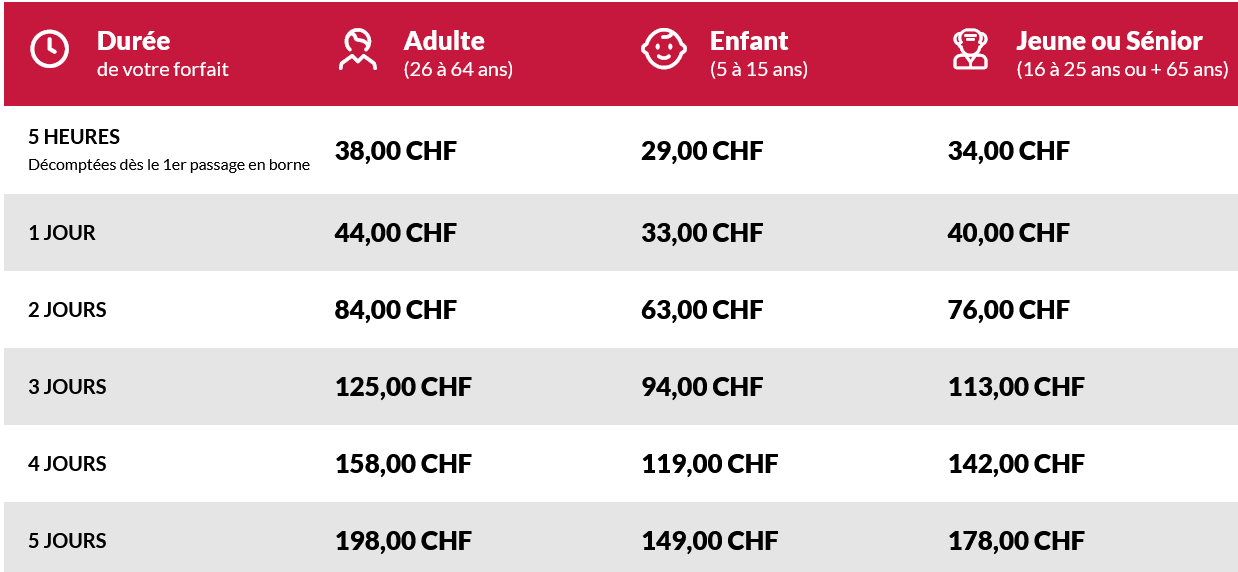Image resolution: width=1238 pixels, height=572 pixels.
Task: Select the 4 JOURS duration label
Action: click(67, 464)
